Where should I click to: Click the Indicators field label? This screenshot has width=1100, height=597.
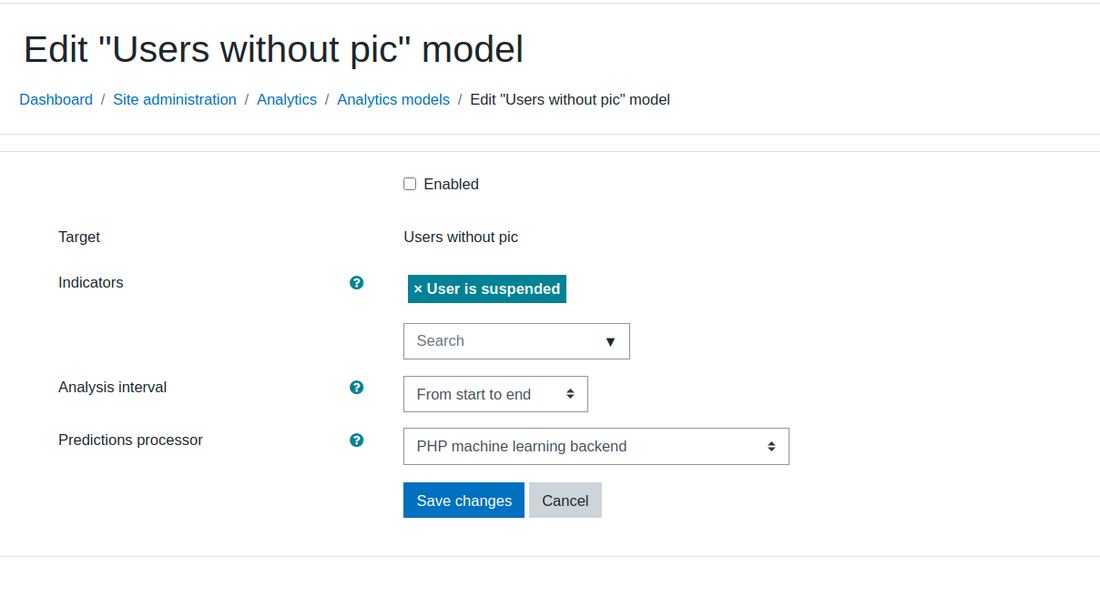[90, 283]
